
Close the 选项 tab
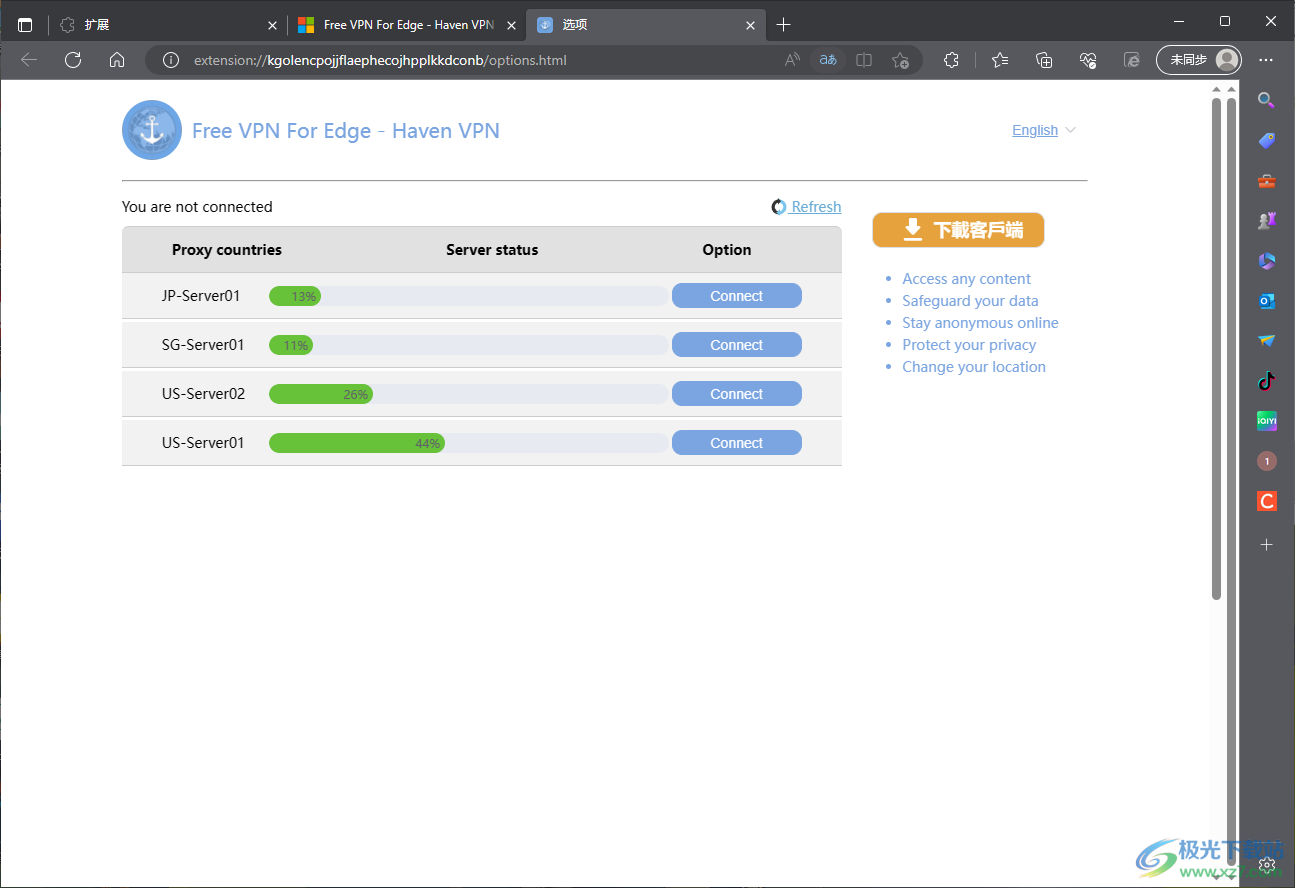749,25
